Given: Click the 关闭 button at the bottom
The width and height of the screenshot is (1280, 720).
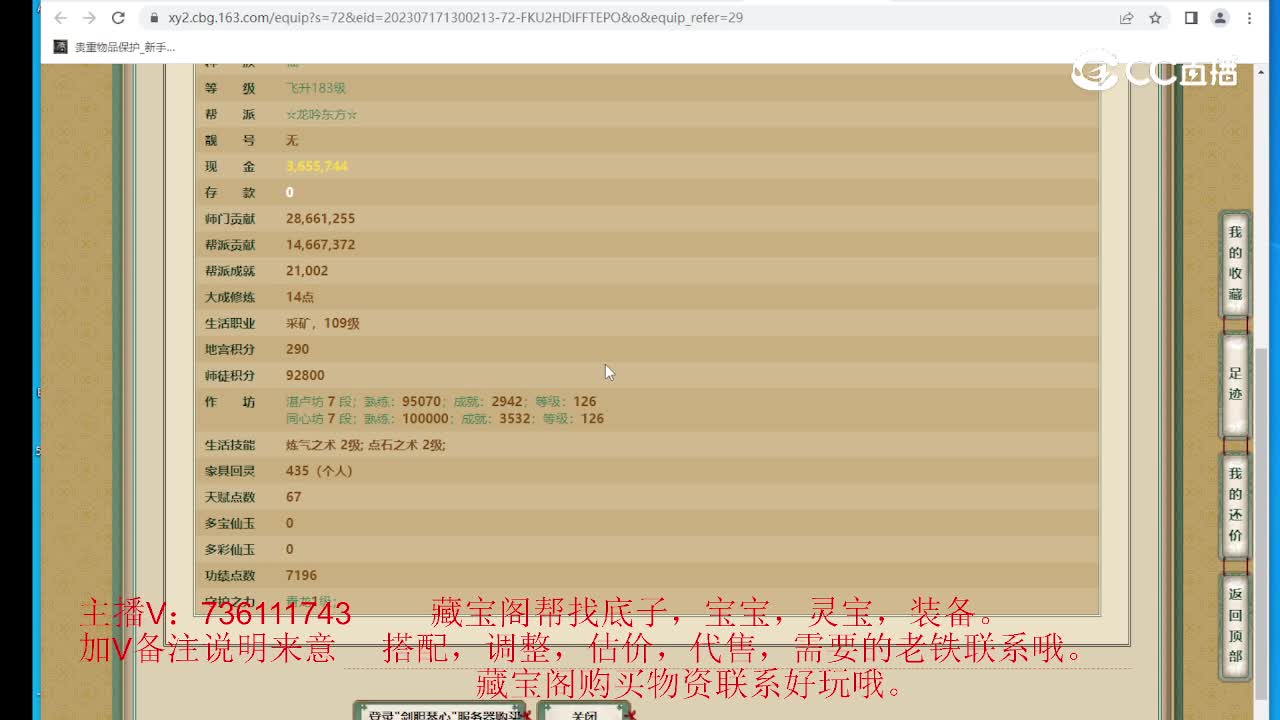Looking at the screenshot, I should click(585, 714).
